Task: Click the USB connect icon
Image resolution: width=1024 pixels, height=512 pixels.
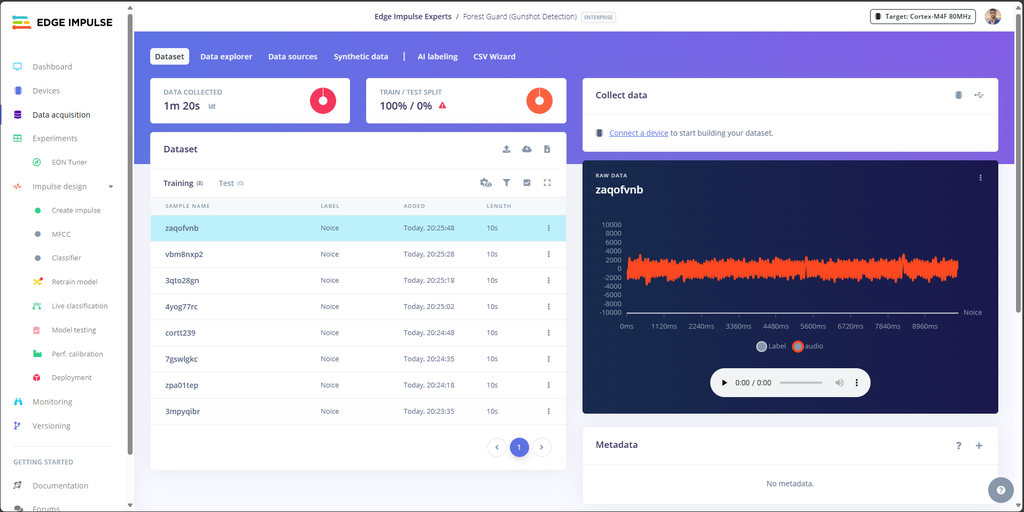Action: click(x=979, y=95)
